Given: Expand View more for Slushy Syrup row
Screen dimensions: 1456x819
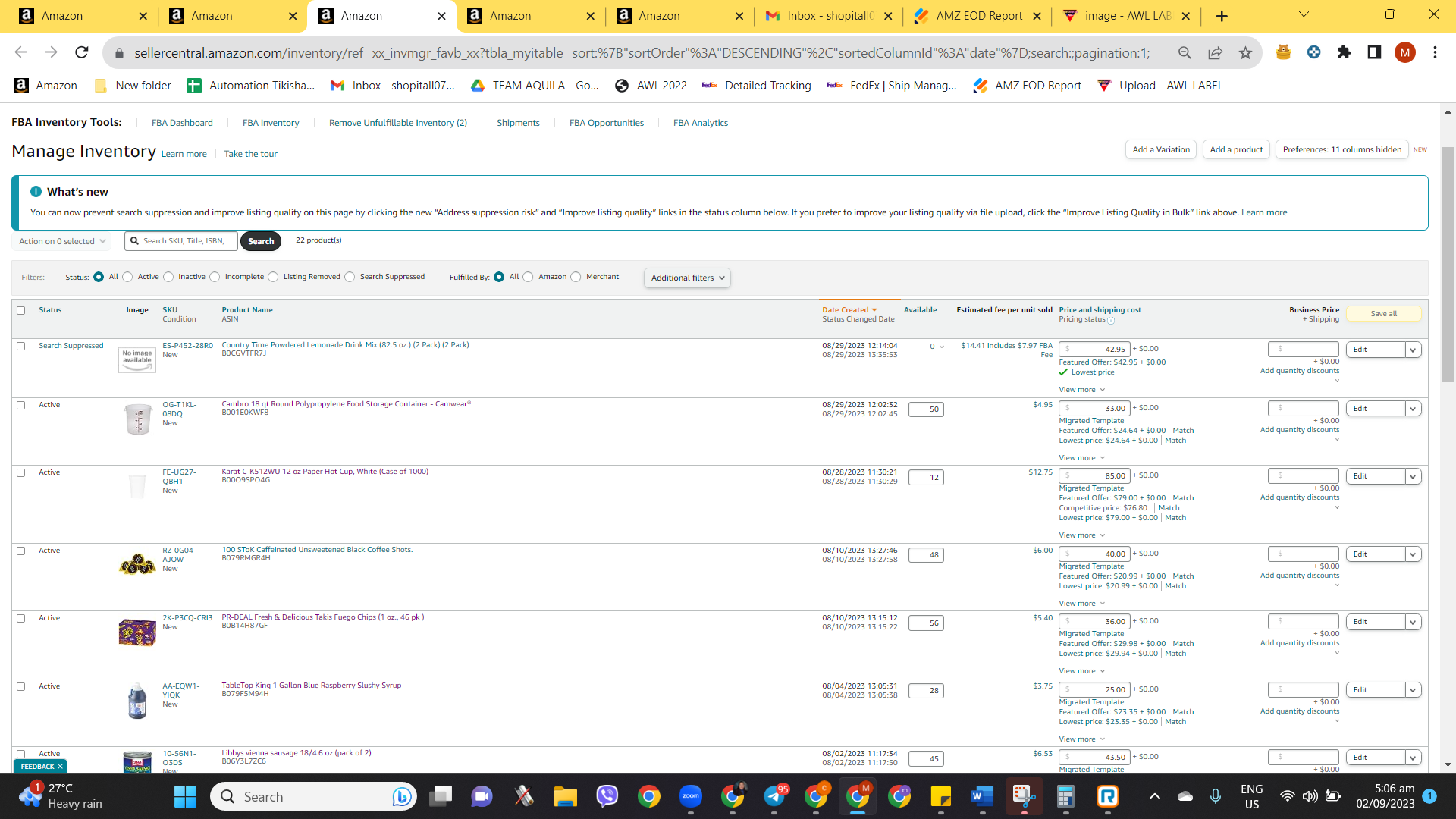Looking at the screenshot, I should (x=1082, y=739).
